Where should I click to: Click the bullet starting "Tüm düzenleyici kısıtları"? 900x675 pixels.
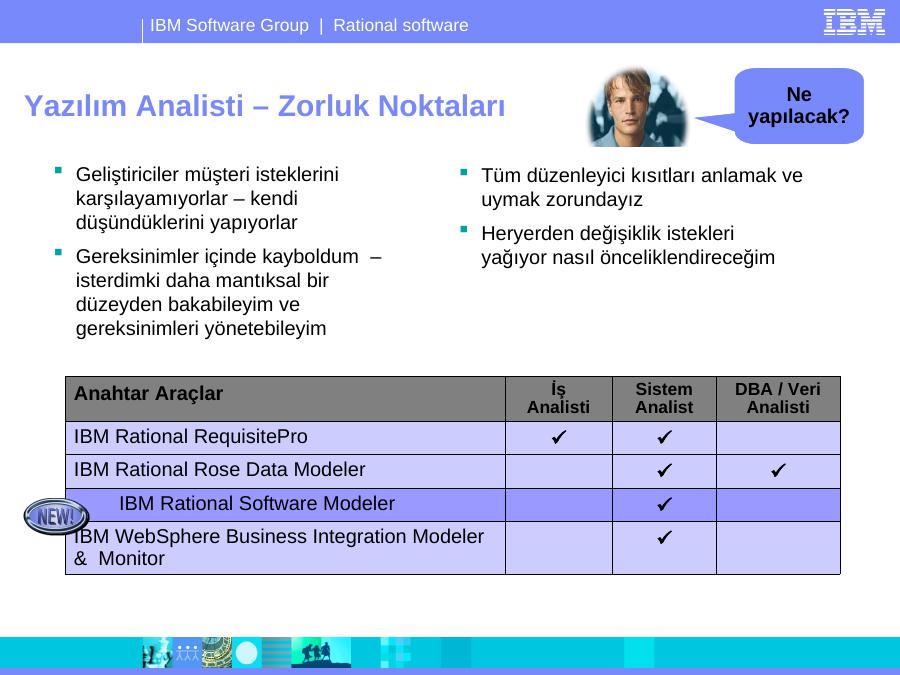642,187
